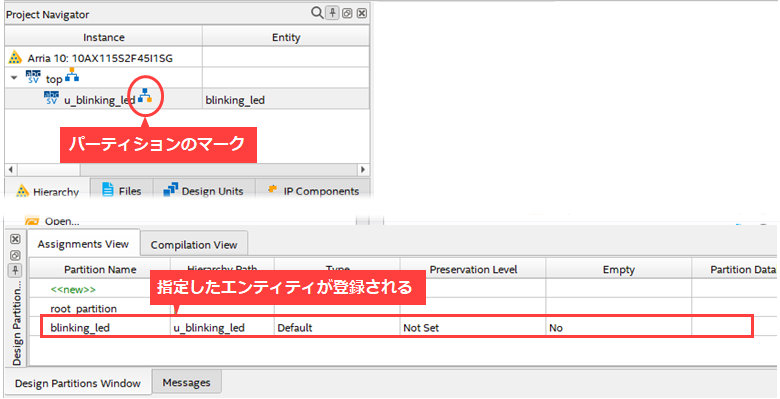Screen dimensions: 780x399
Task: Switch to the IP Components tab
Action: [x=313, y=191]
